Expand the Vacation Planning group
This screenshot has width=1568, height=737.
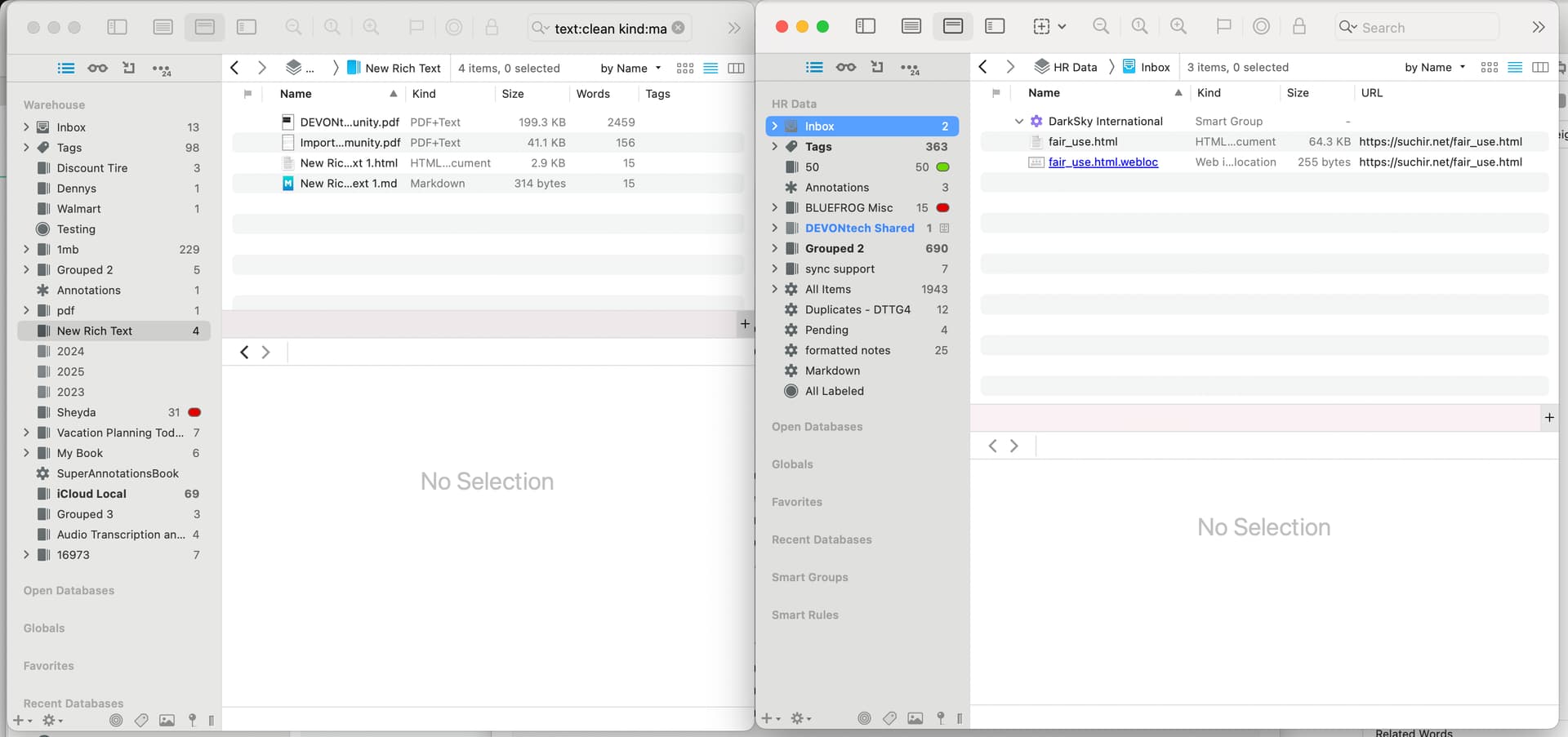tap(26, 433)
